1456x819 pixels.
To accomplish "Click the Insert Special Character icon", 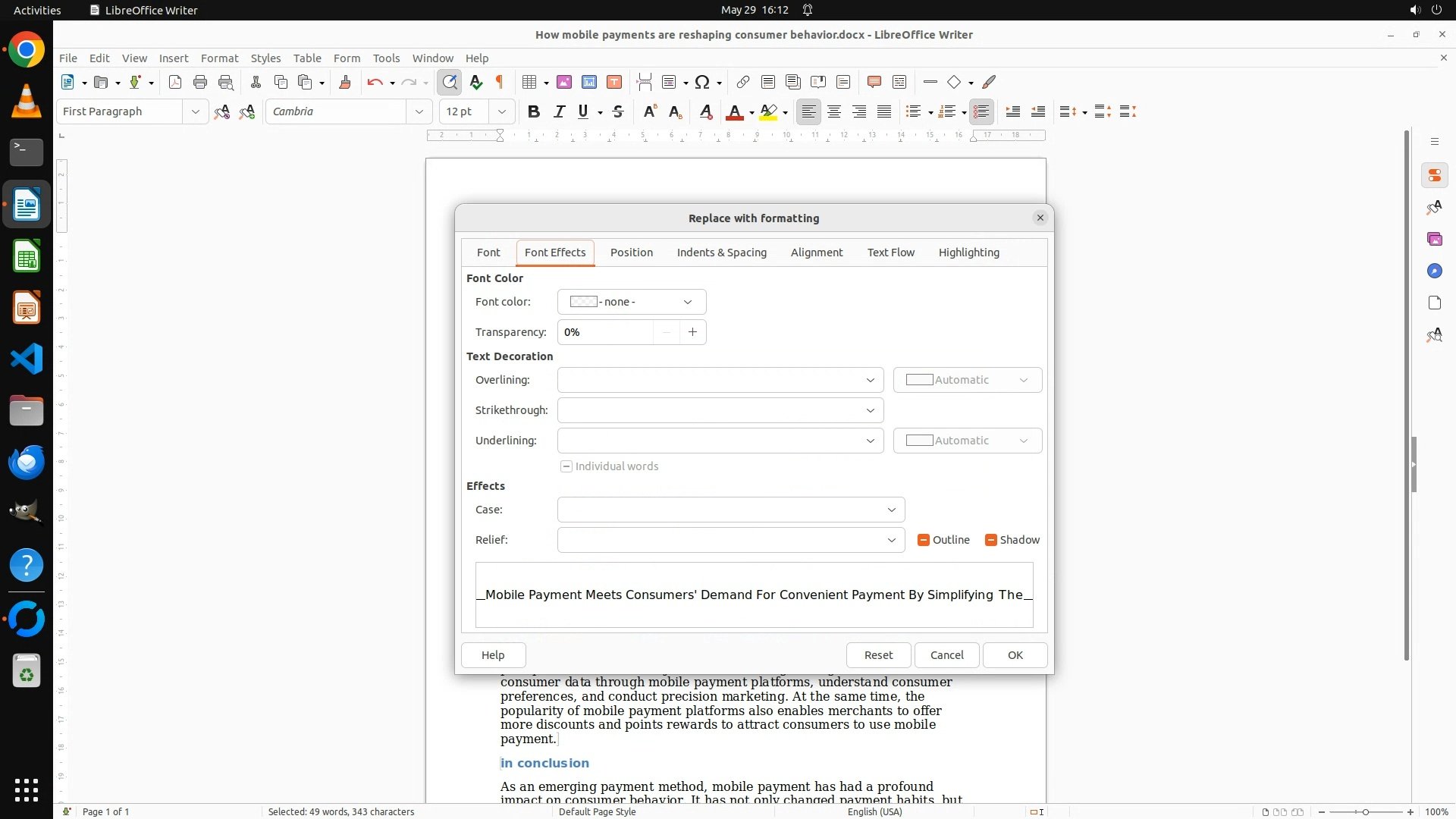I will click(x=702, y=82).
